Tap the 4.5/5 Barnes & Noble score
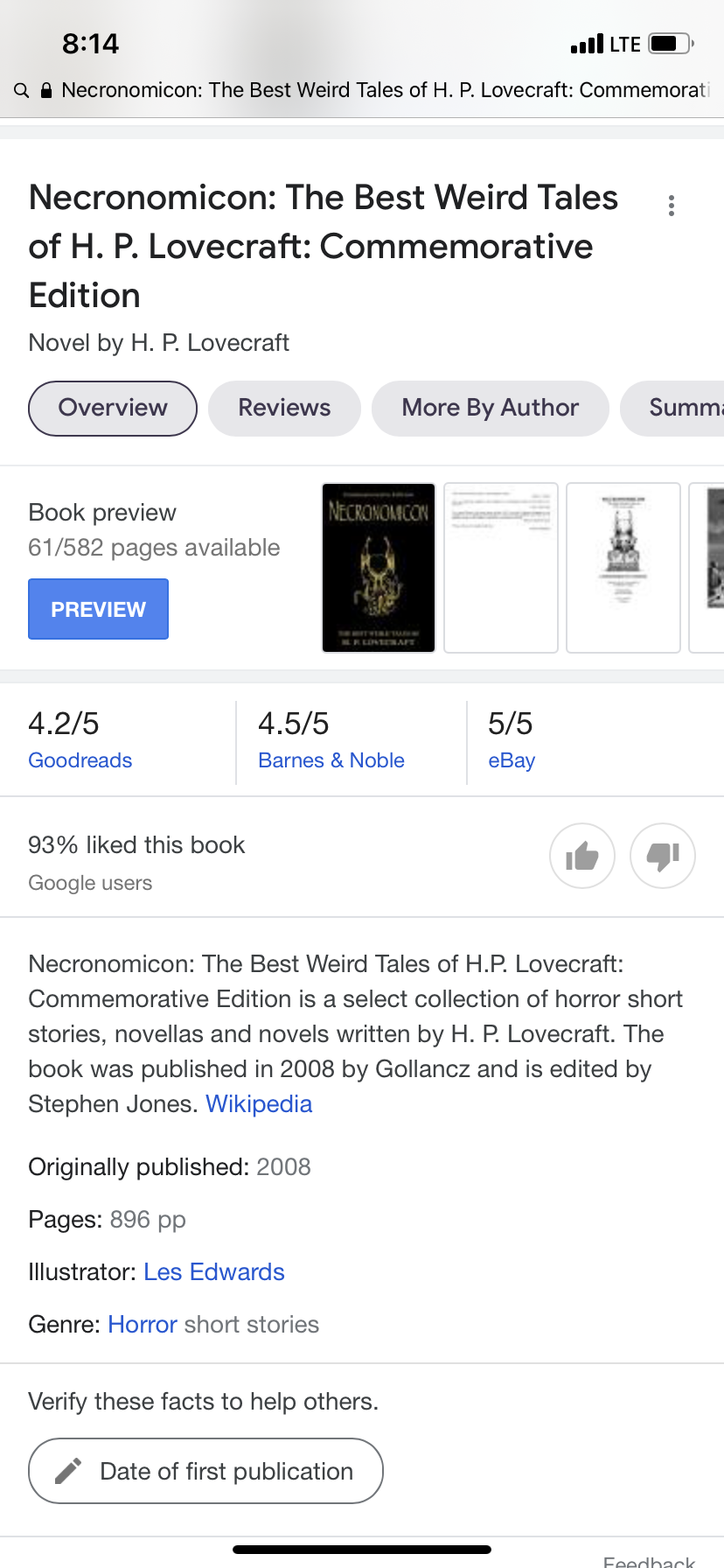The height and width of the screenshot is (1568, 724). 294,724
